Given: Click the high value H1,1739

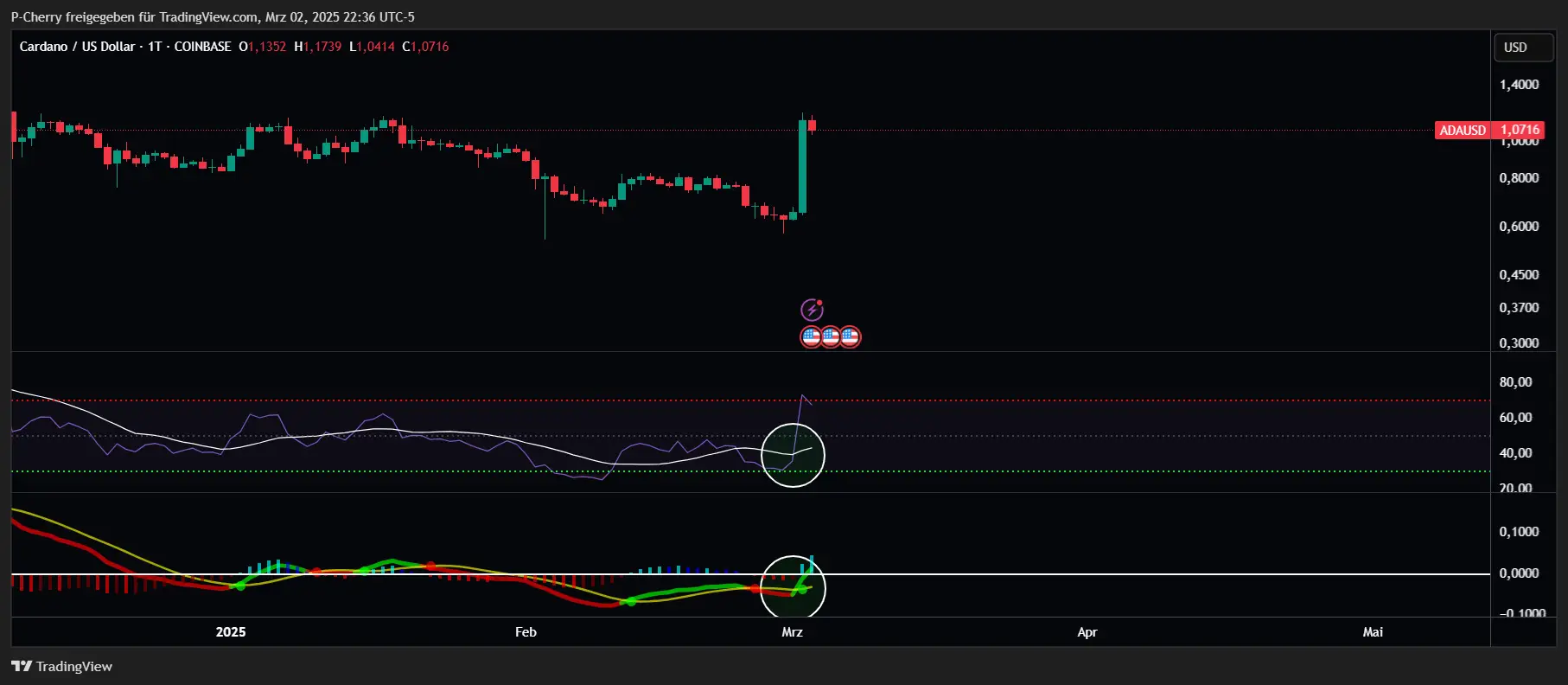Looking at the screenshot, I should pos(318,47).
